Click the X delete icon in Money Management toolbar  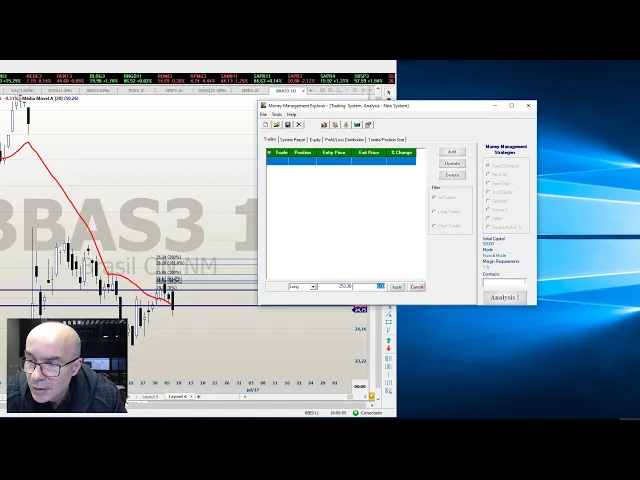(299, 125)
